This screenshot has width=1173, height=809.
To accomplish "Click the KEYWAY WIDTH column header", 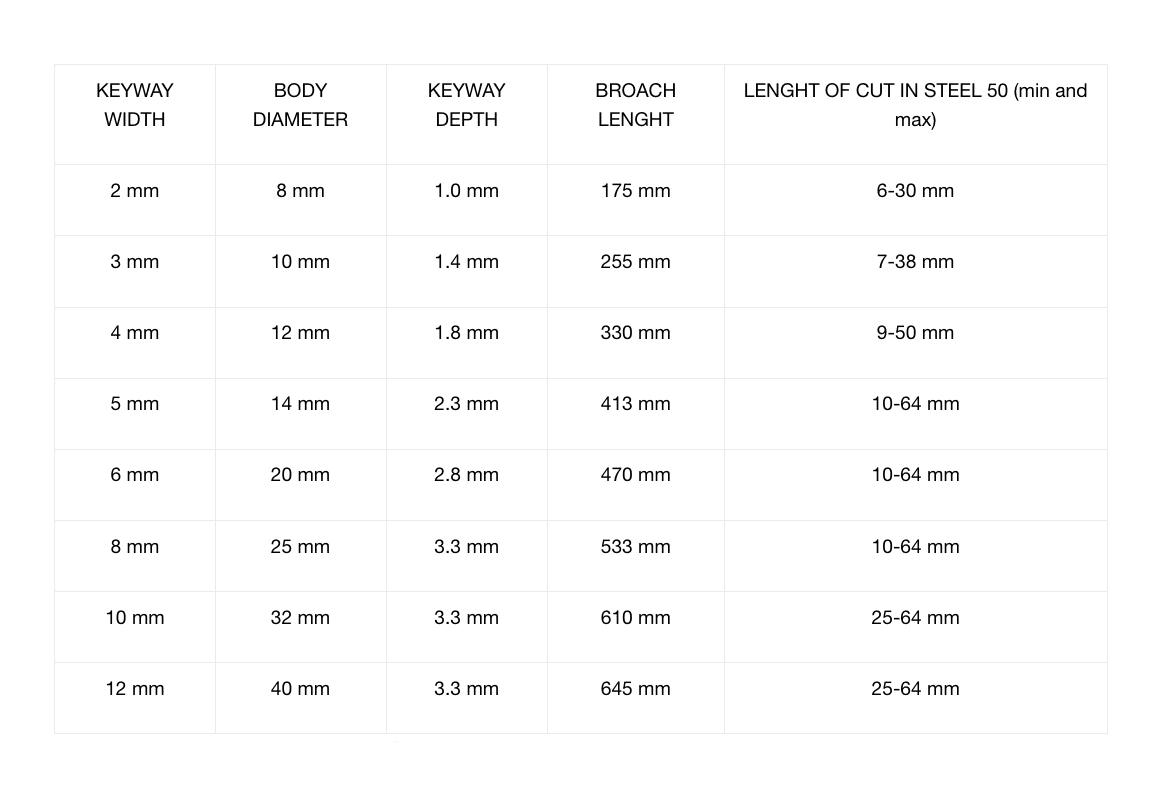I will coord(135,105).
